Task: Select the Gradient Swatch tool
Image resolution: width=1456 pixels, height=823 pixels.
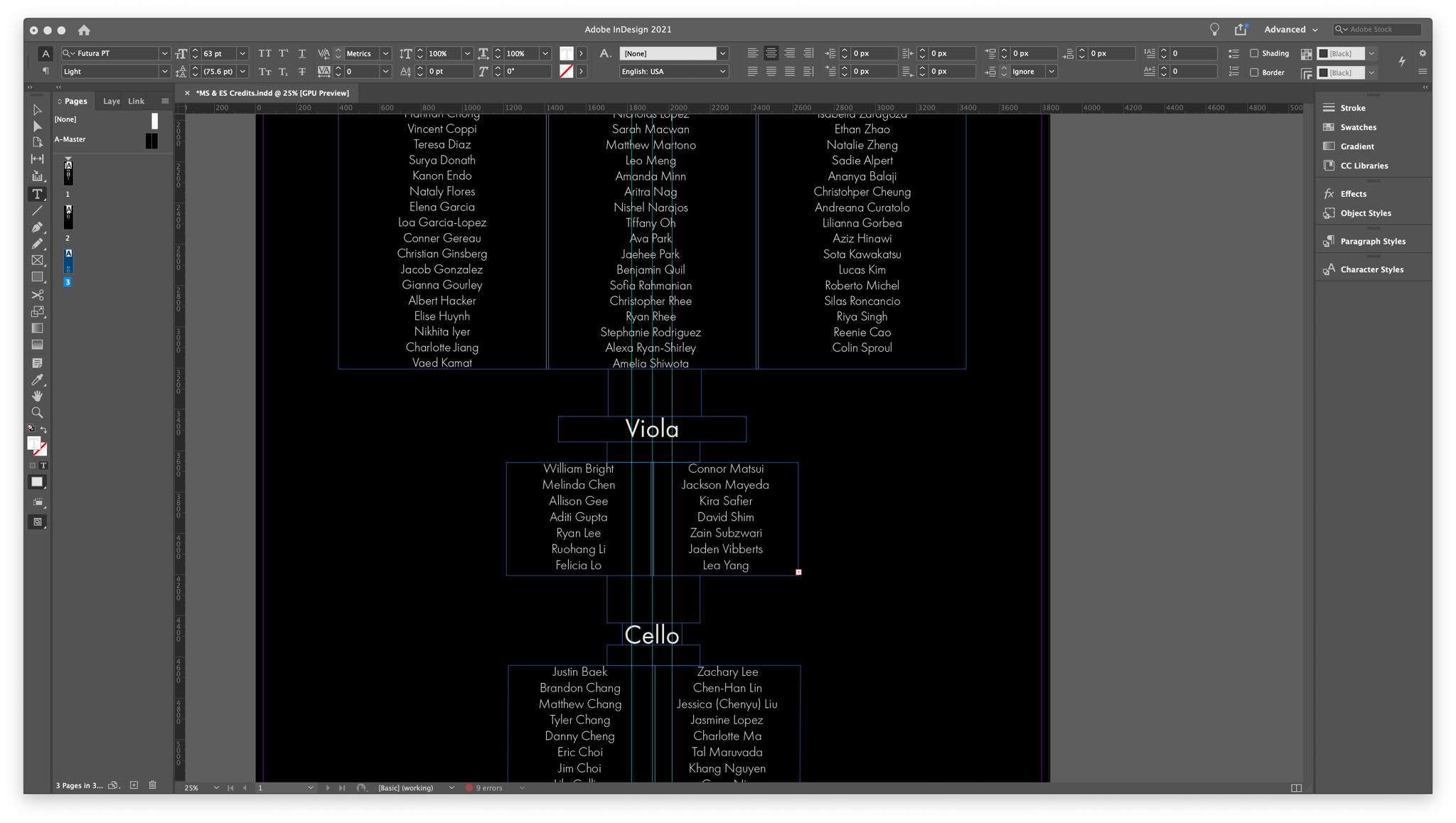Action: [37, 328]
